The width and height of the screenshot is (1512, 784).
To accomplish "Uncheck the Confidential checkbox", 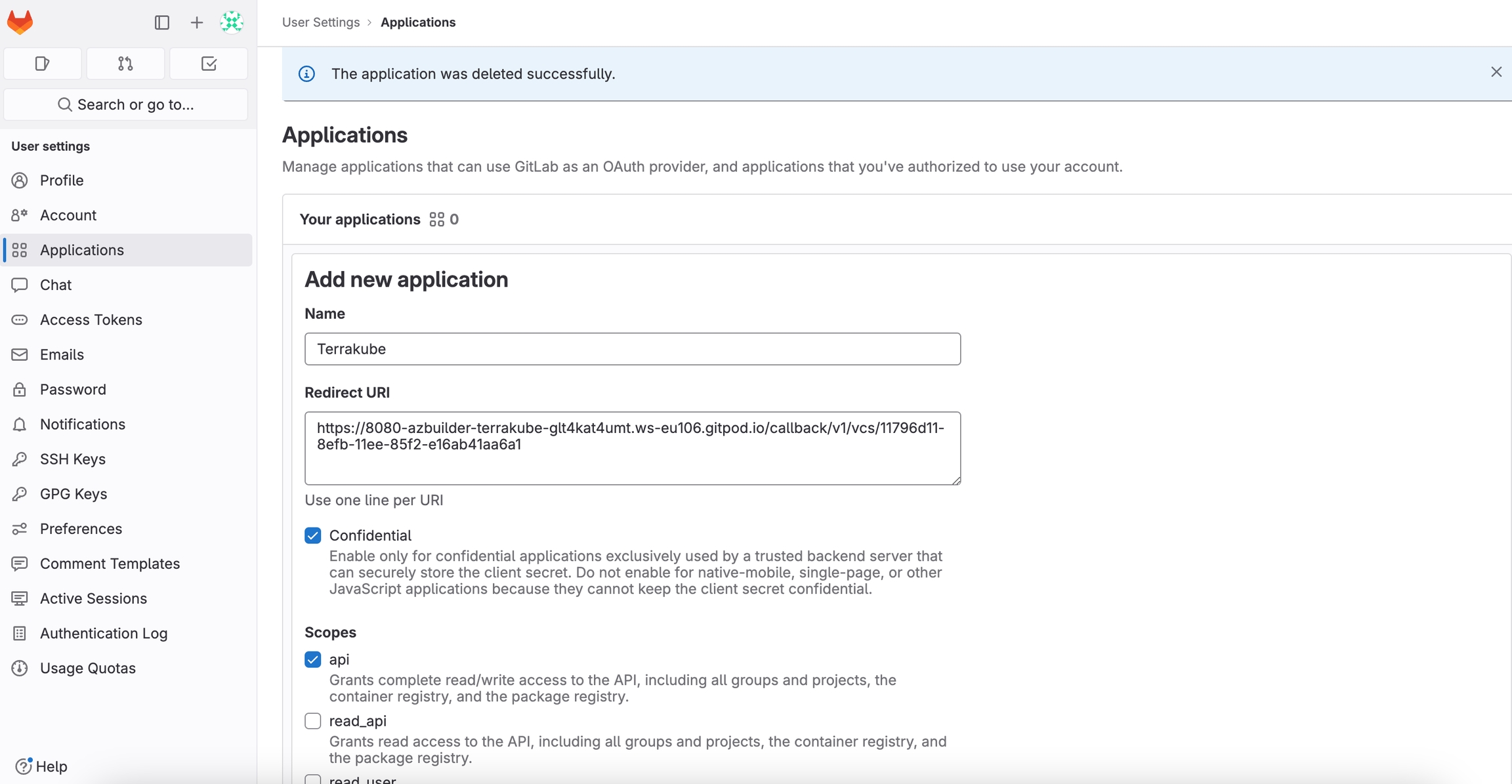I will click(313, 535).
